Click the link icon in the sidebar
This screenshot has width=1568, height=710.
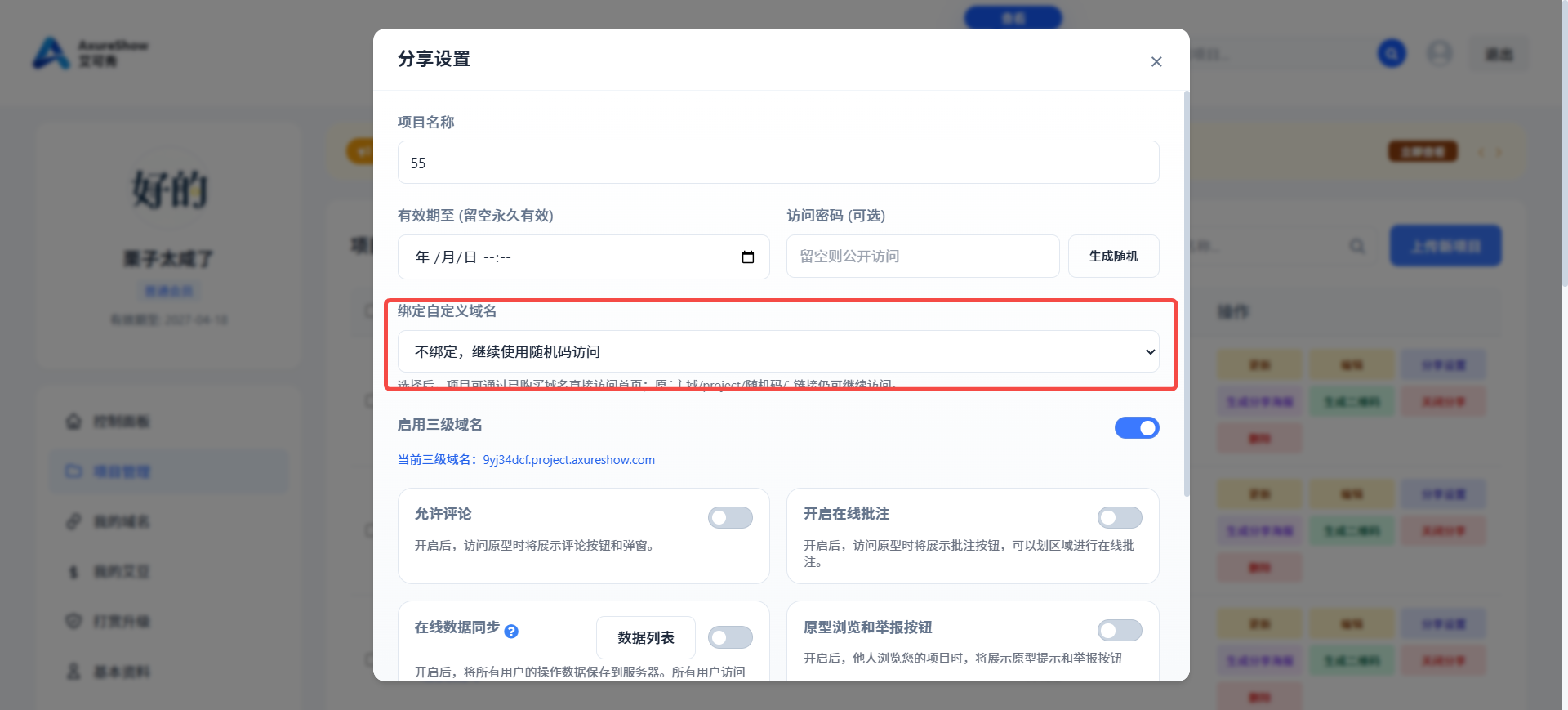pos(73,521)
